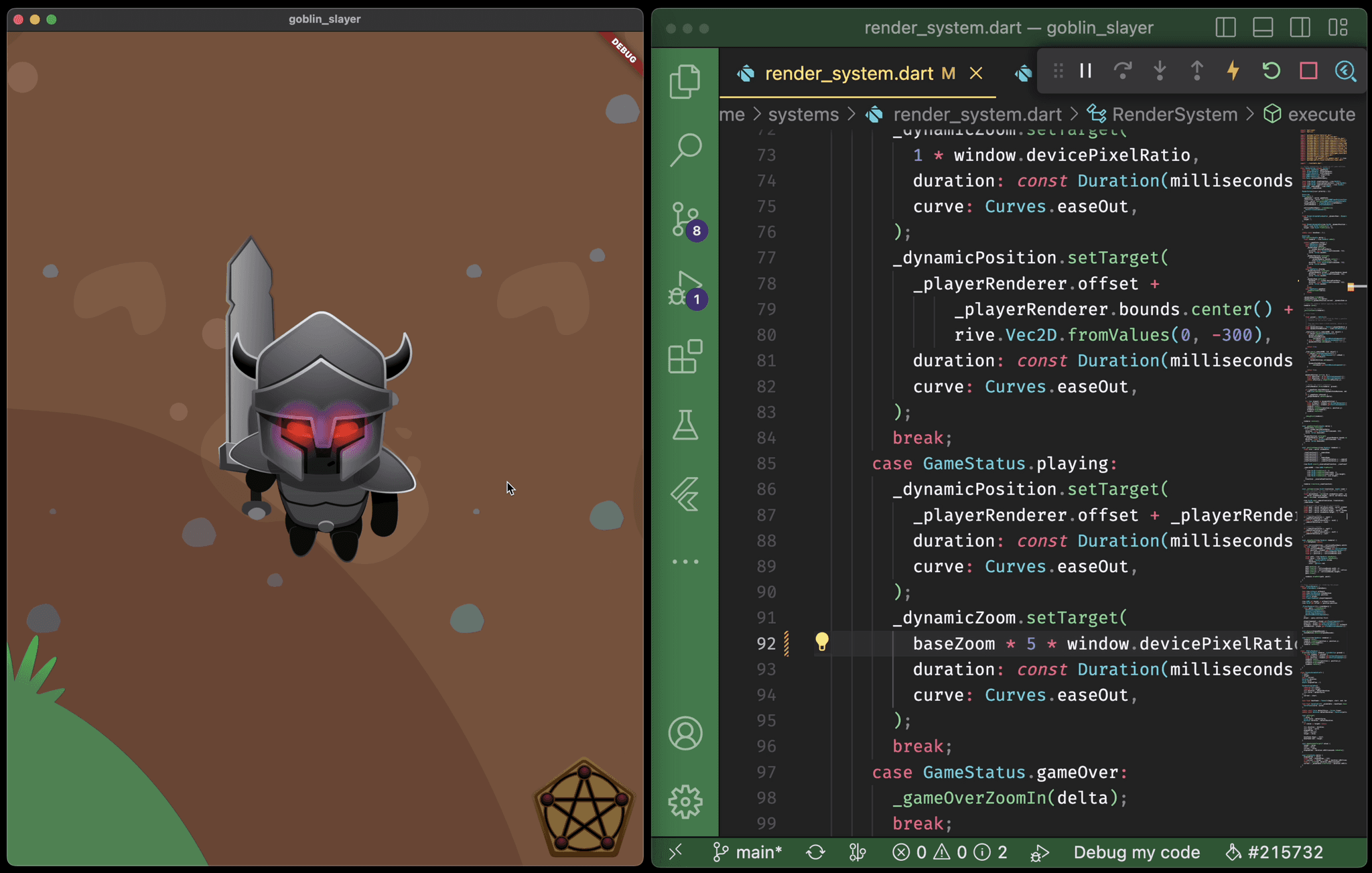Click the hot reload lightning bolt
This screenshot has width=1372, height=873.
[x=1233, y=71]
